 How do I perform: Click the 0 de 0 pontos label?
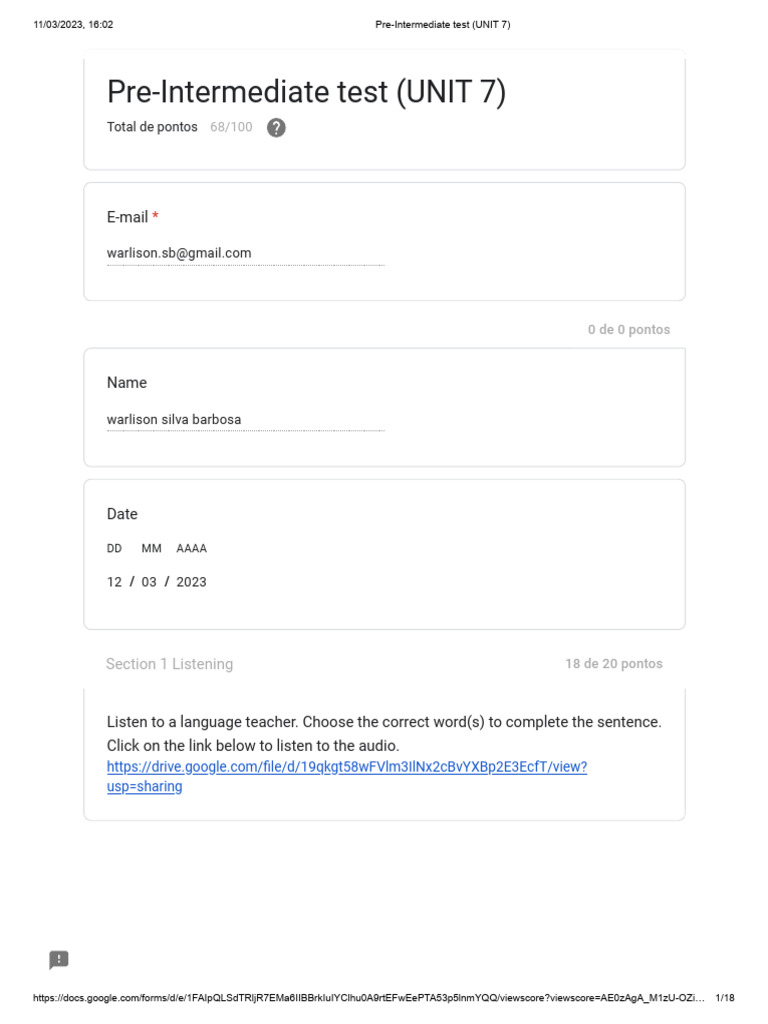[x=628, y=330]
